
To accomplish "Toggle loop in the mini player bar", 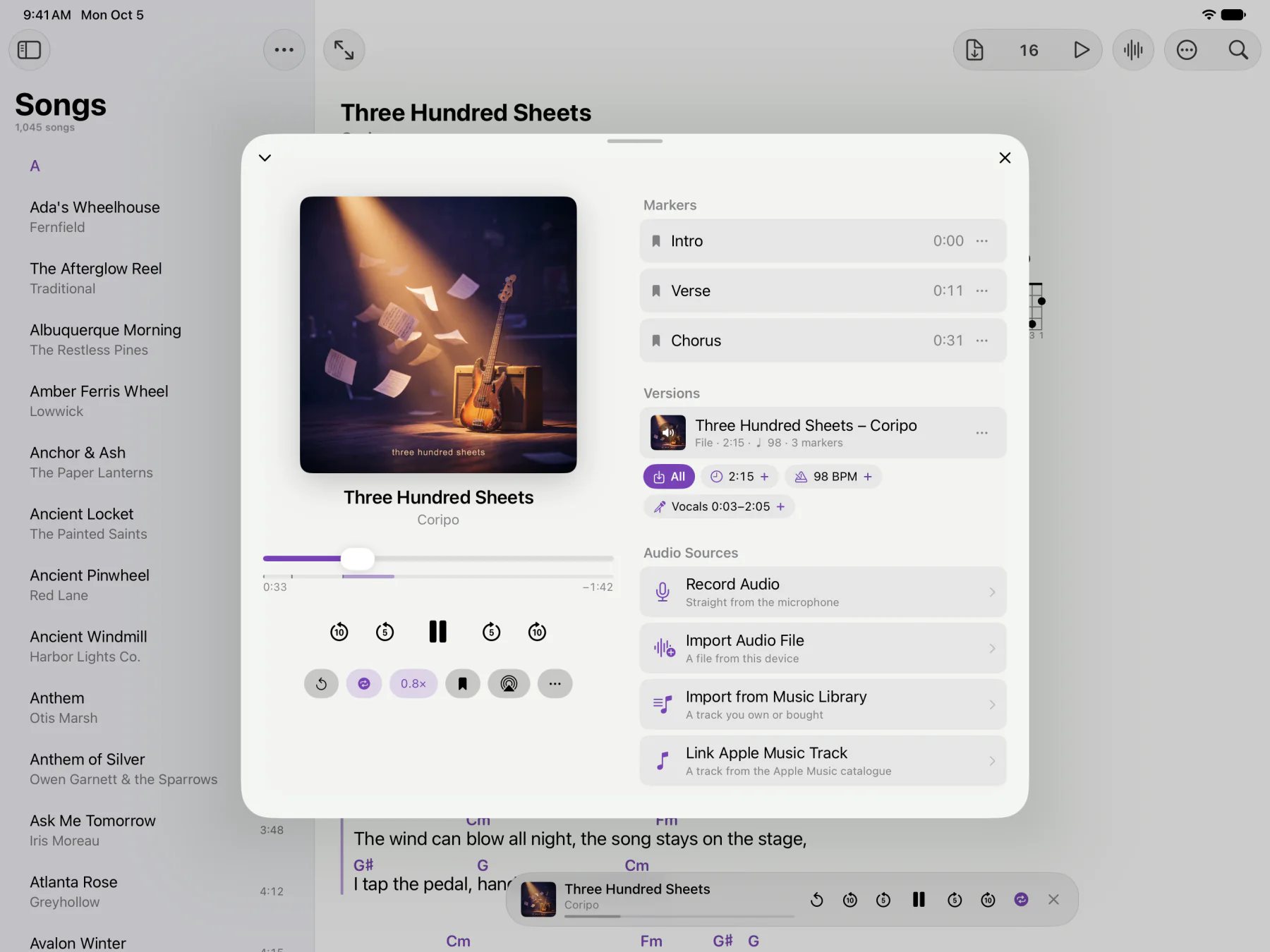I will click(x=1021, y=900).
